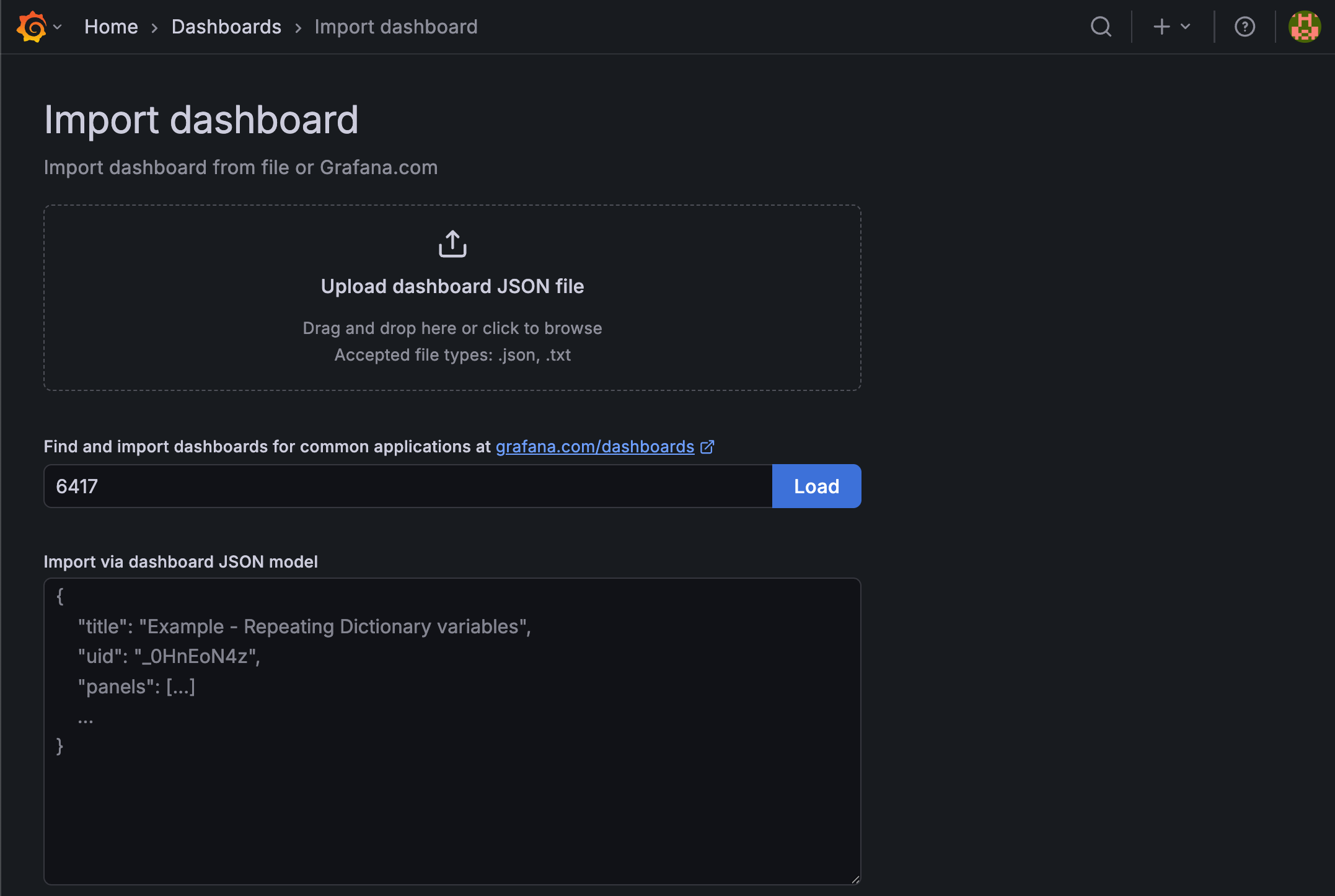The width and height of the screenshot is (1335, 896).
Task: Select the upload area for dashboard JSON files
Action: coord(452,297)
